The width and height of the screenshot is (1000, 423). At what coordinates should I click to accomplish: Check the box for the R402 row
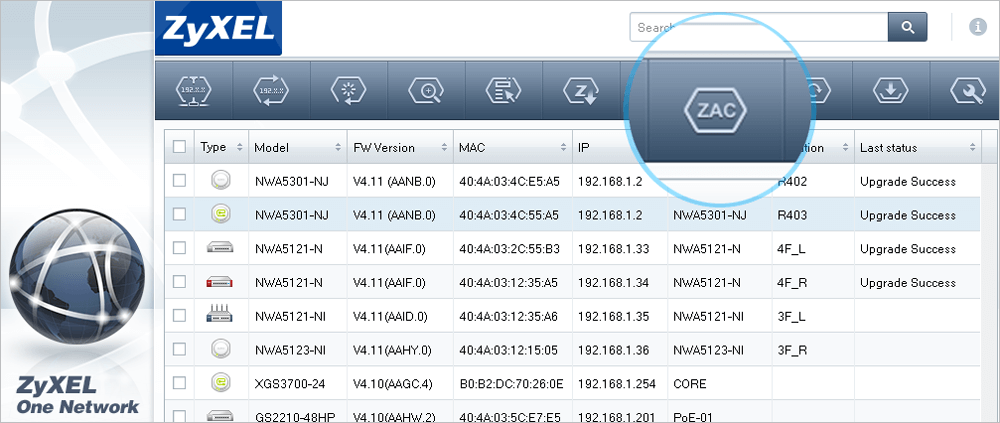179,181
